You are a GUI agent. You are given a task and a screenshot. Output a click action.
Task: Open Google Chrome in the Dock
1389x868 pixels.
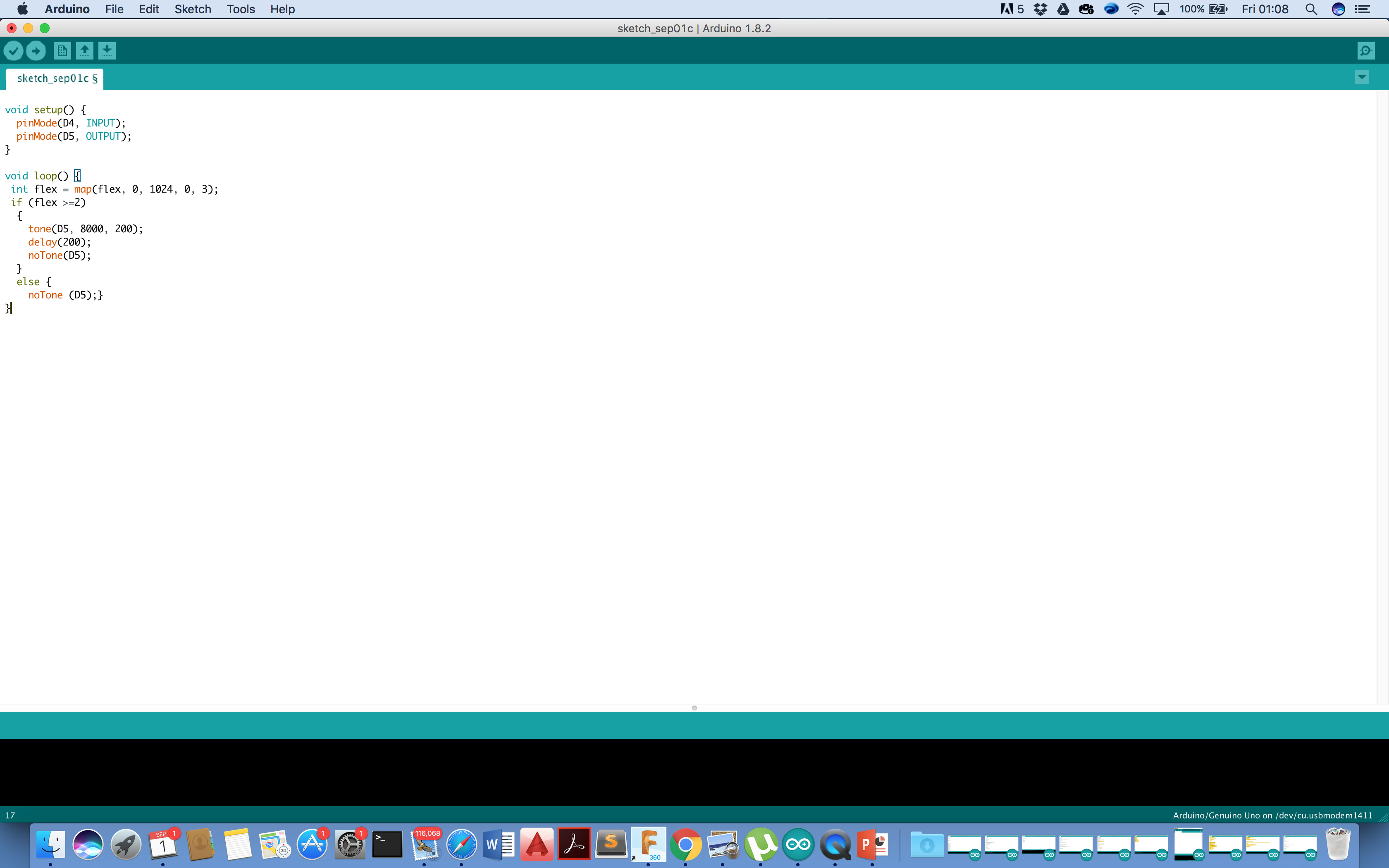click(686, 844)
